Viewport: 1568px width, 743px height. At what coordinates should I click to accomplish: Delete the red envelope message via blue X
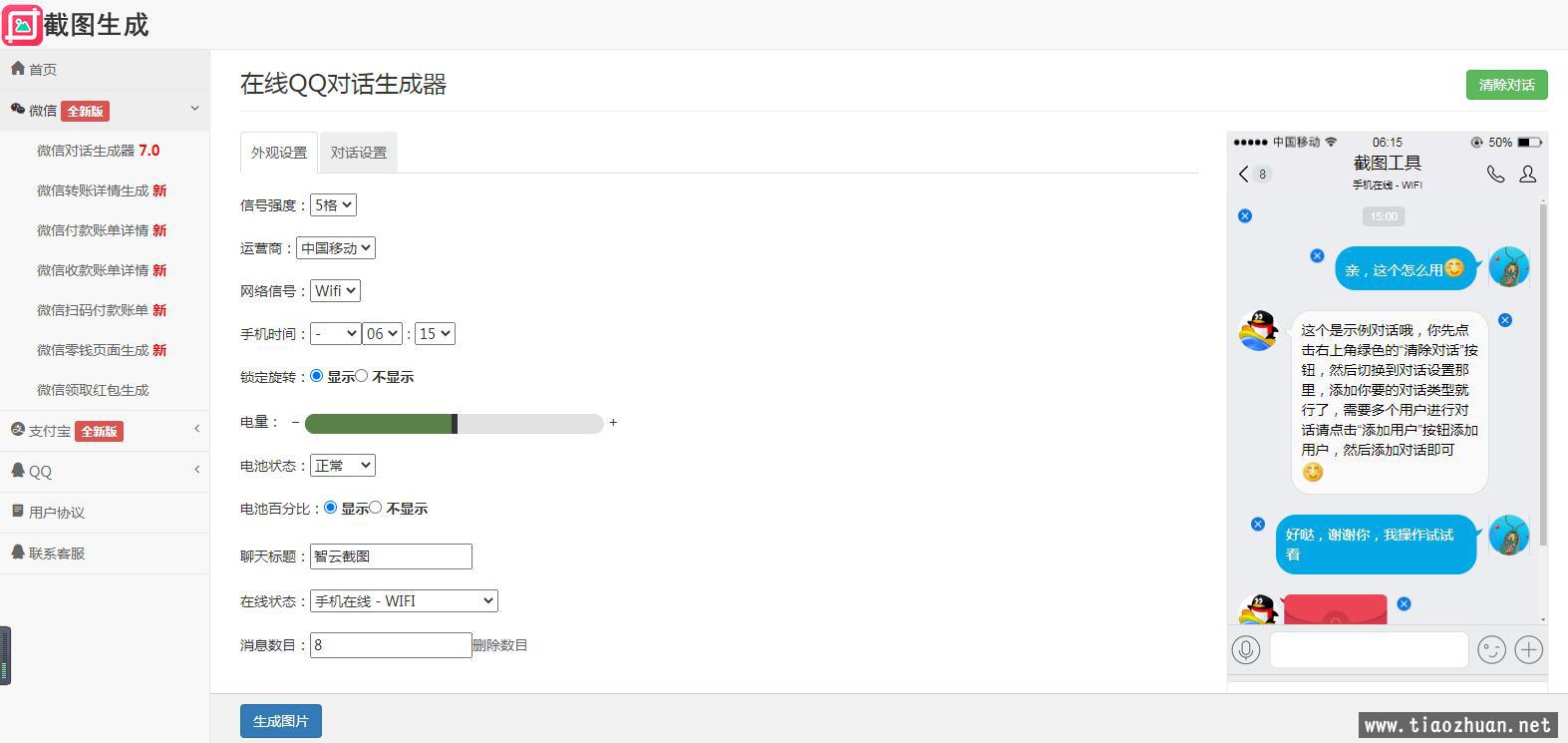coord(1404,603)
